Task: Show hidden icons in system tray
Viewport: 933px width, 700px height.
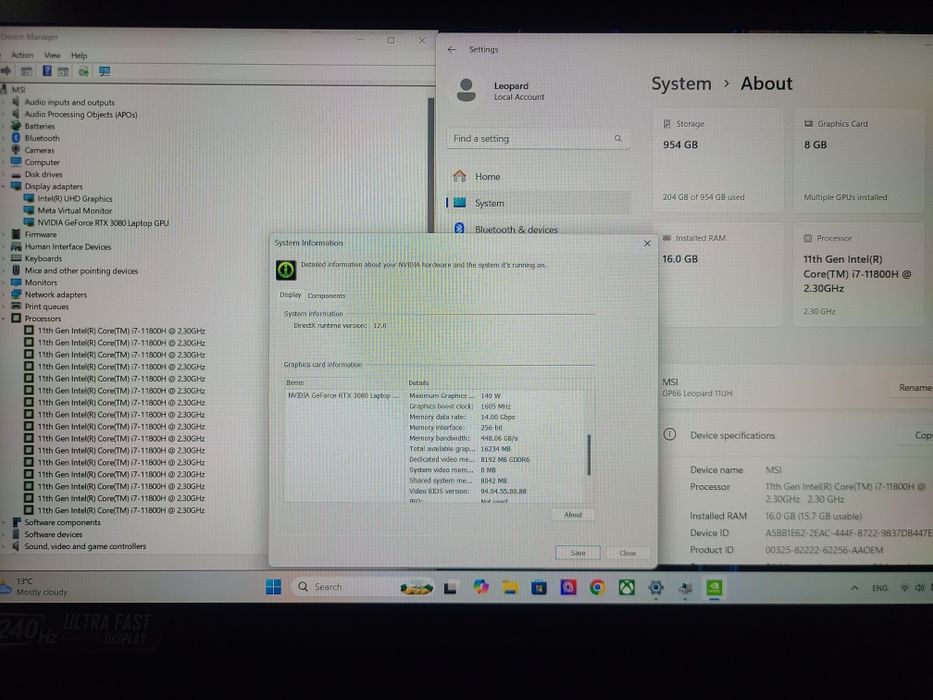Action: pyautogui.click(x=854, y=588)
